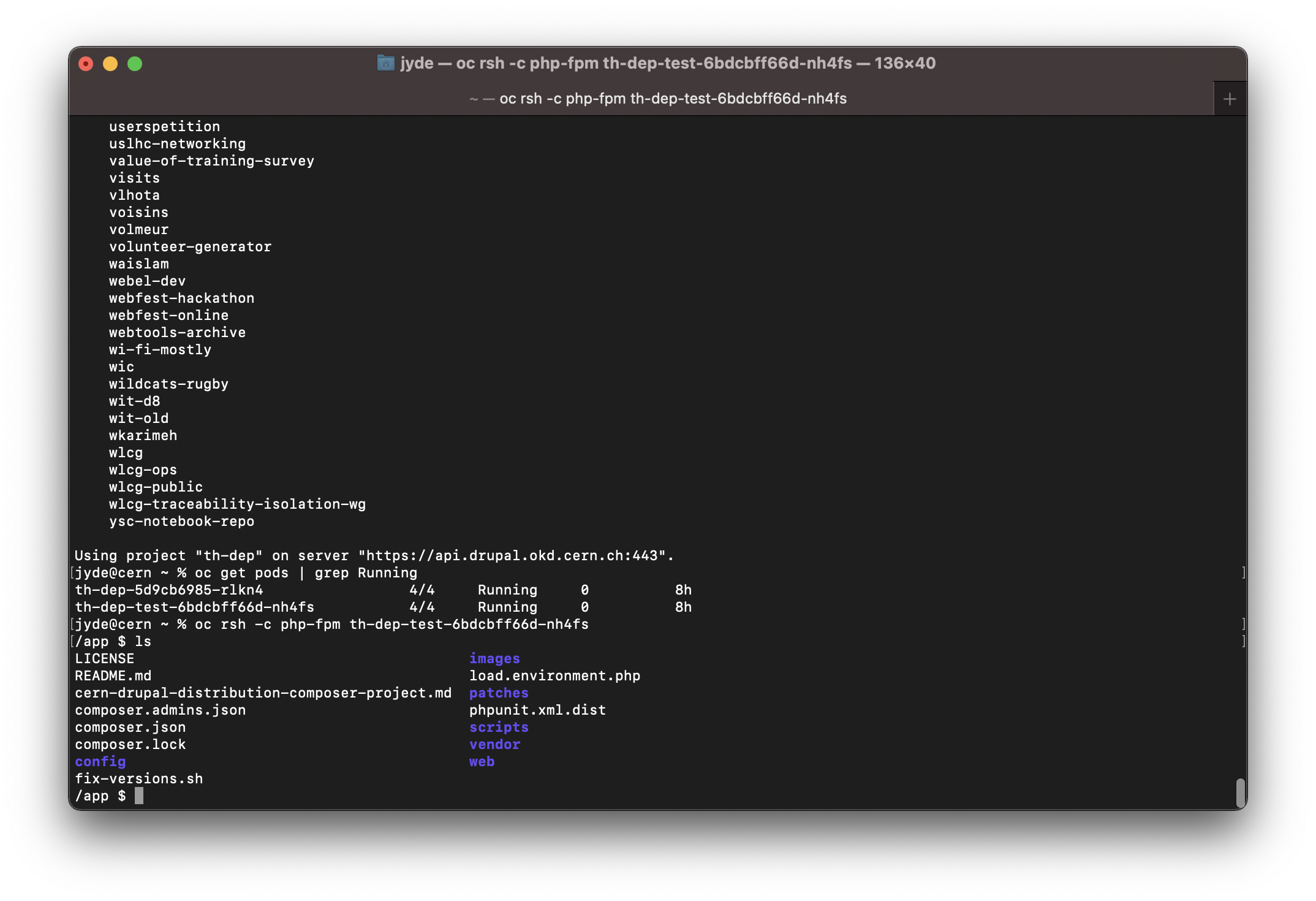Click pod name 'th-dep-5d9cb6985-rlkn4'
1316x901 pixels.
pyautogui.click(x=169, y=590)
